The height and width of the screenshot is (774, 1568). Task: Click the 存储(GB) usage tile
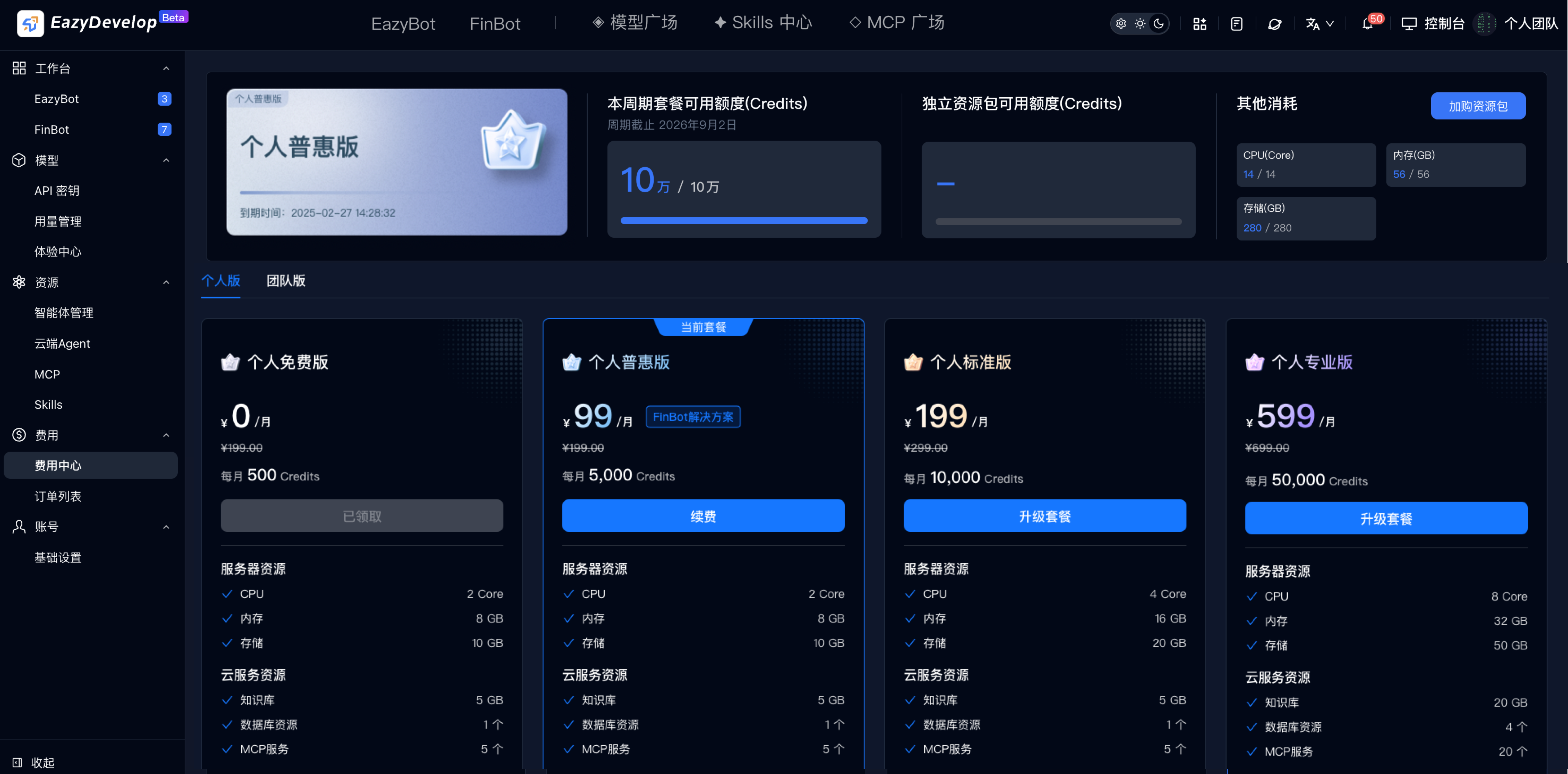(x=1306, y=218)
